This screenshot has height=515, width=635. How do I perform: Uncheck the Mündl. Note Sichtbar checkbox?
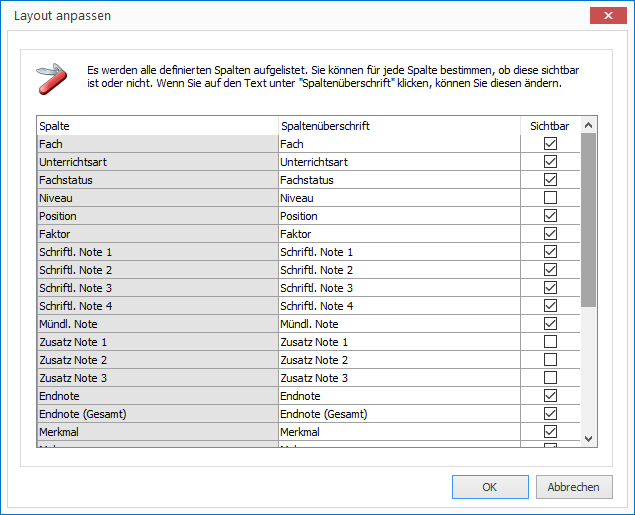pos(550,323)
